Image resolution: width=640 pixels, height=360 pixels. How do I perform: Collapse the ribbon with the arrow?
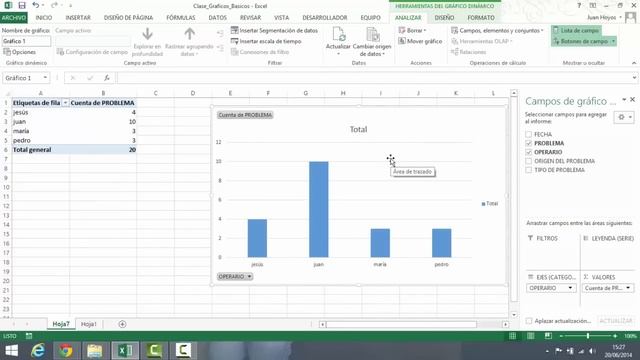(633, 63)
